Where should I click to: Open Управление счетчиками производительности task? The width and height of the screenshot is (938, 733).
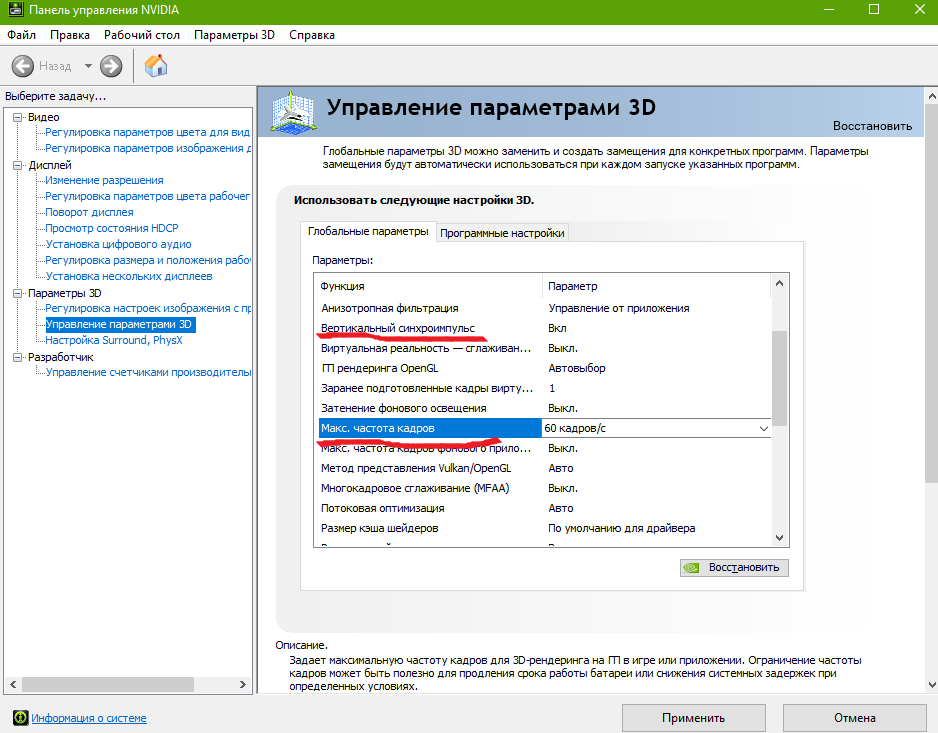pyautogui.click(x=148, y=372)
